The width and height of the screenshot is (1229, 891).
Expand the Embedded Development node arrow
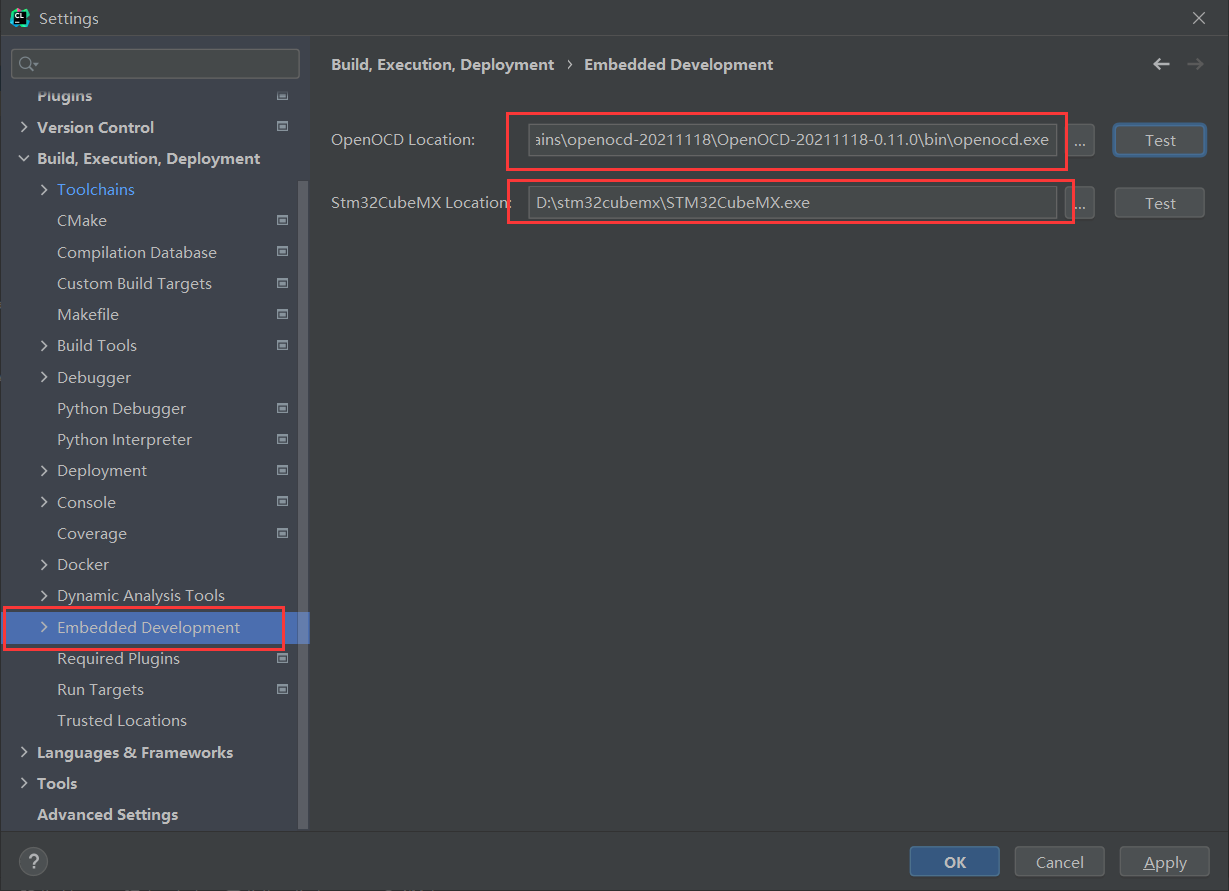pyautogui.click(x=44, y=627)
